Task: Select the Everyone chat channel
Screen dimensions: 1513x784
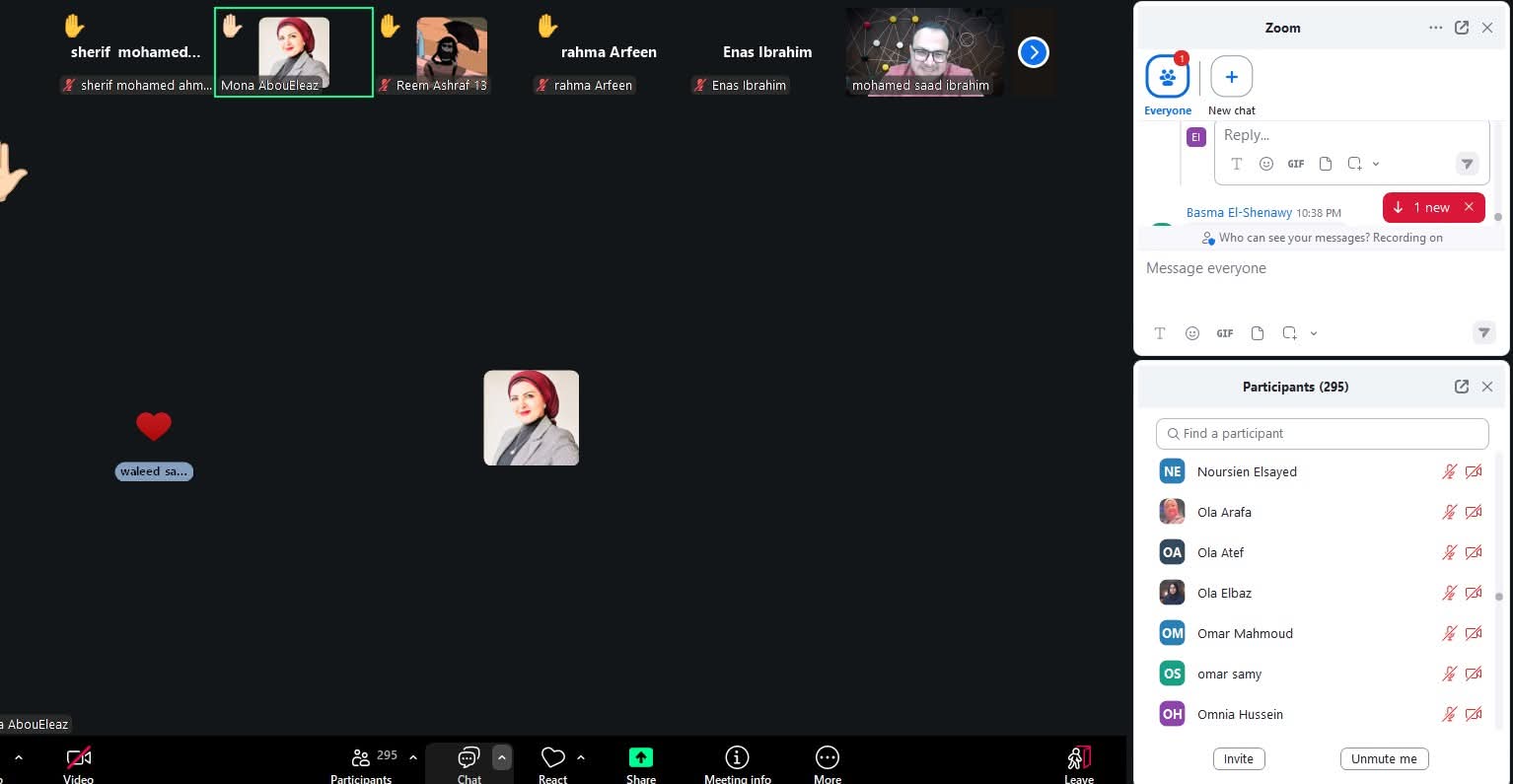Action: pyautogui.click(x=1168, y=77)
